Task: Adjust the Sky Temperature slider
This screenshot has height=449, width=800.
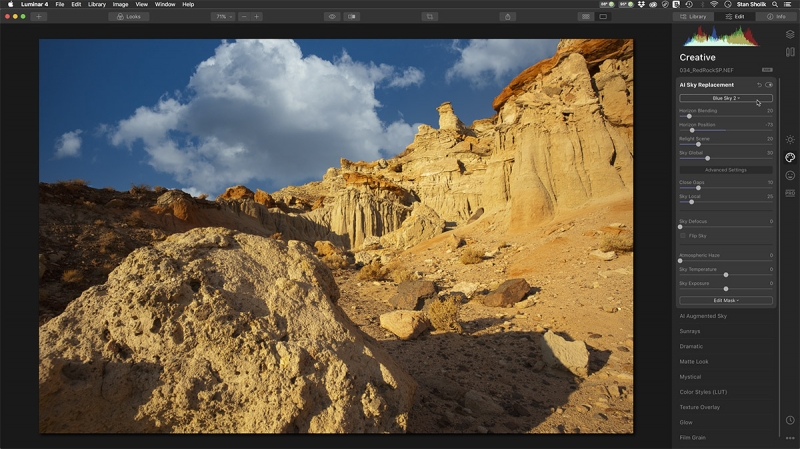Action: 726,275
